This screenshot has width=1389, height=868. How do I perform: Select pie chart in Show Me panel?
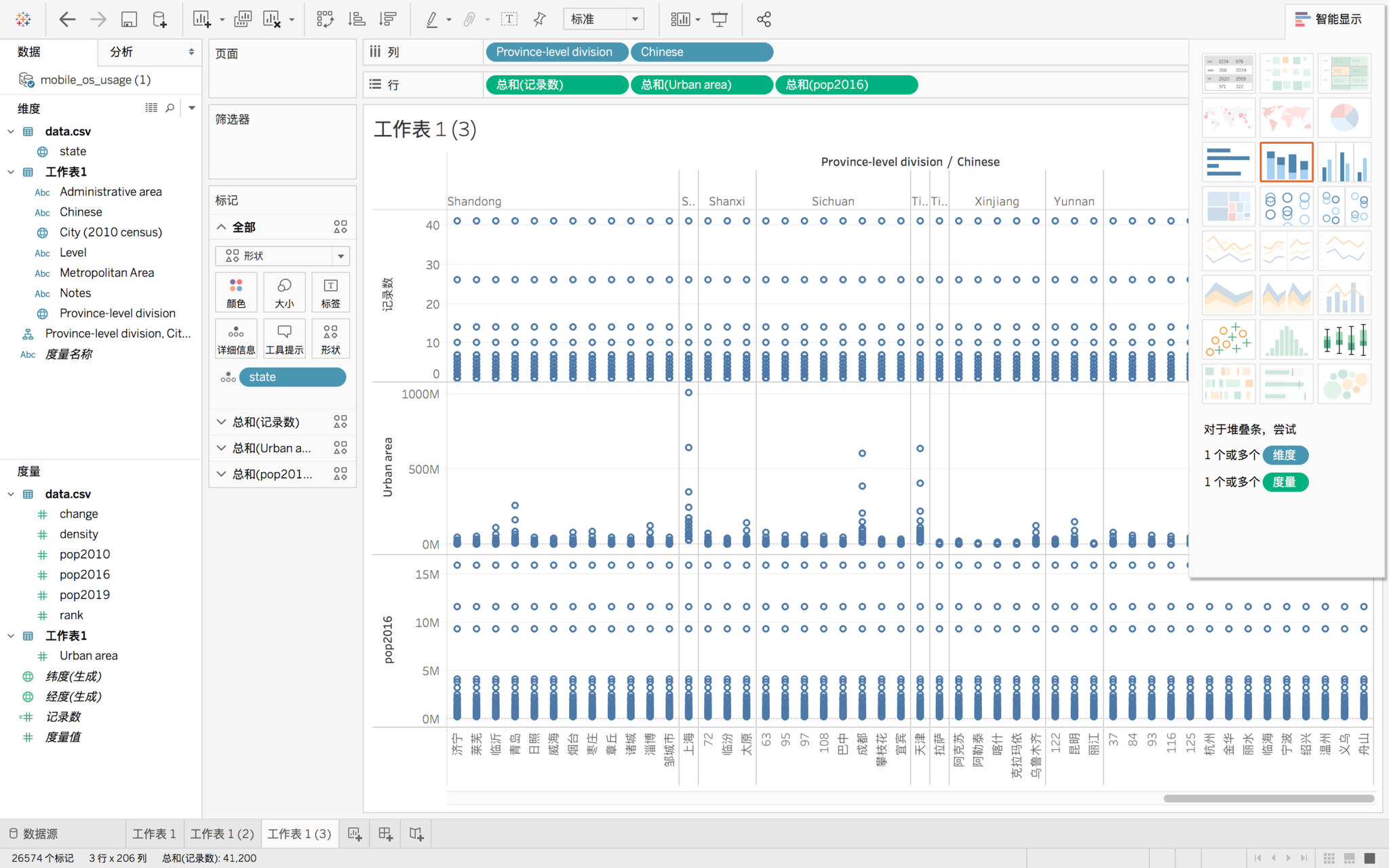coord(1344,118)
